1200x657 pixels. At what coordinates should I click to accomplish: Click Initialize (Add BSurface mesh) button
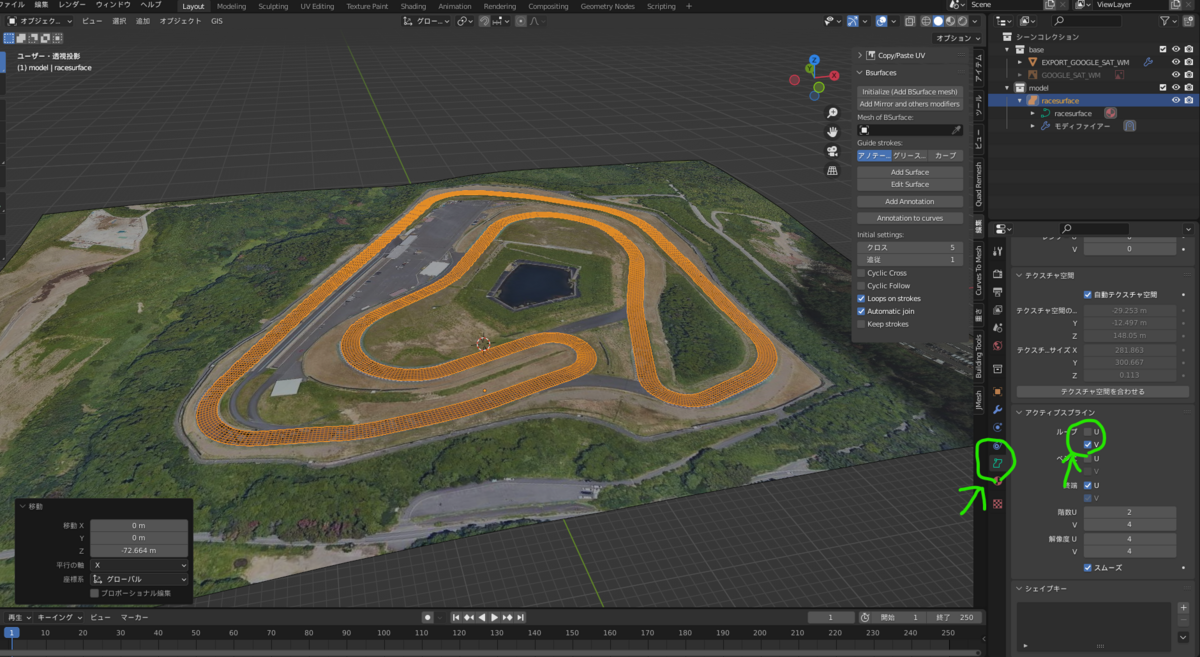pyautogui.click(x=910, y=91)
